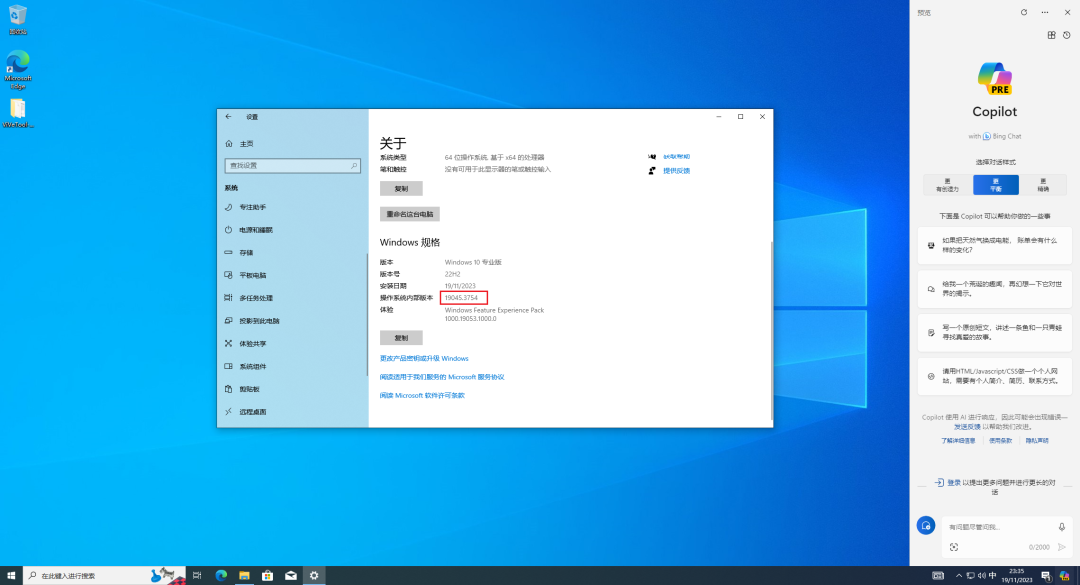Open Copilot recent activity history icon

pyautogui.click(x=1067, y=35)
